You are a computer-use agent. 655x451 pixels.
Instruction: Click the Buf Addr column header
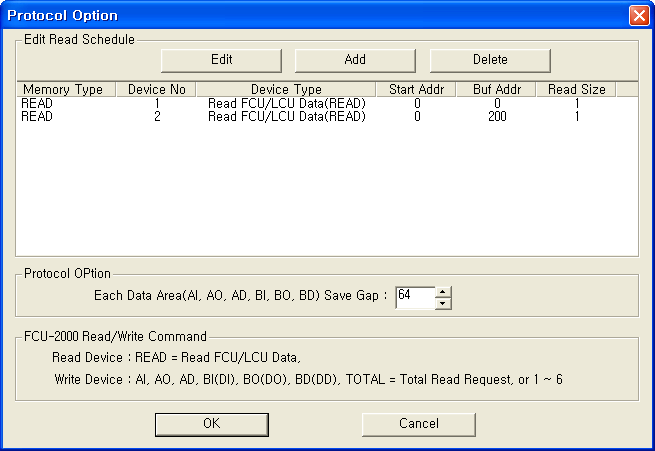coord(497,90)
